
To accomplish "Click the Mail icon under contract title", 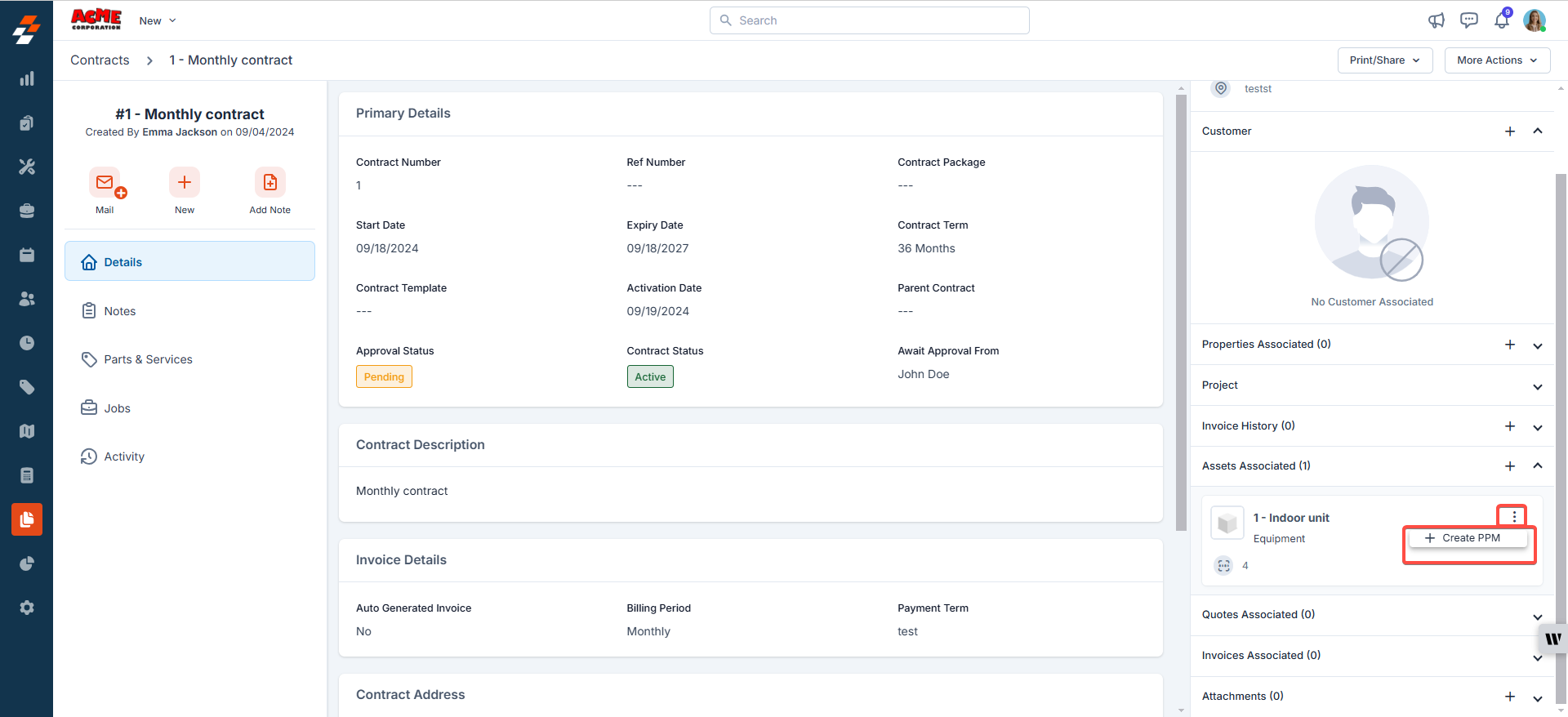I will pos(105,183).
